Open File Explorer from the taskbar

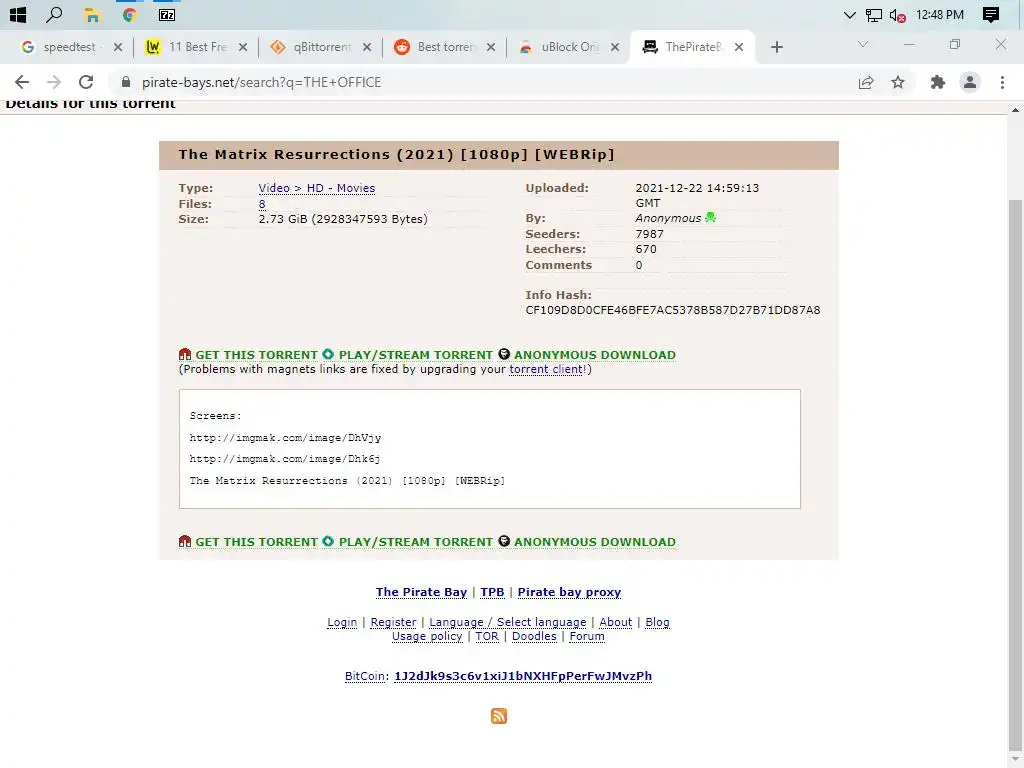pos(92,15)
